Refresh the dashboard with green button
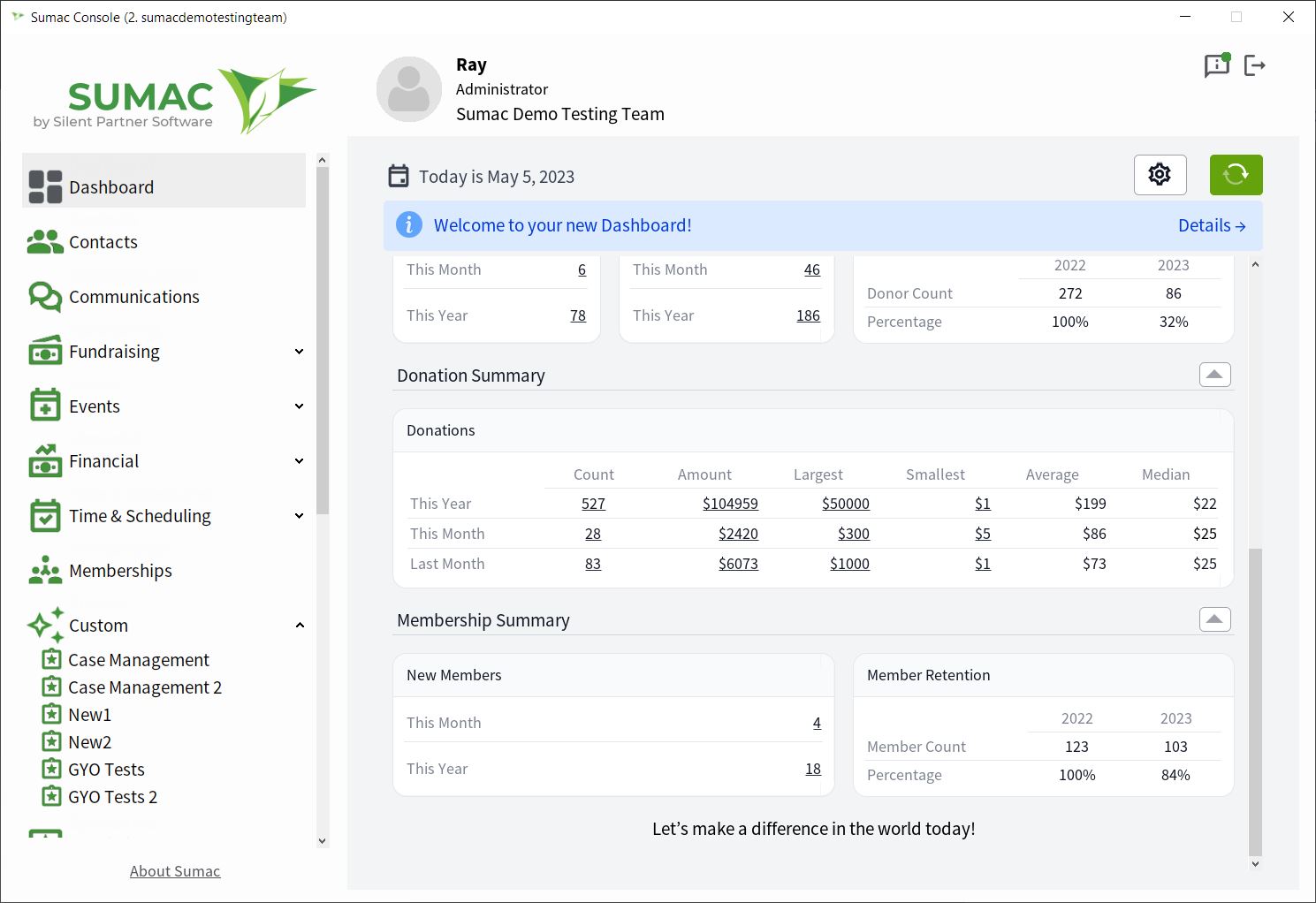 pos(1236,175)
